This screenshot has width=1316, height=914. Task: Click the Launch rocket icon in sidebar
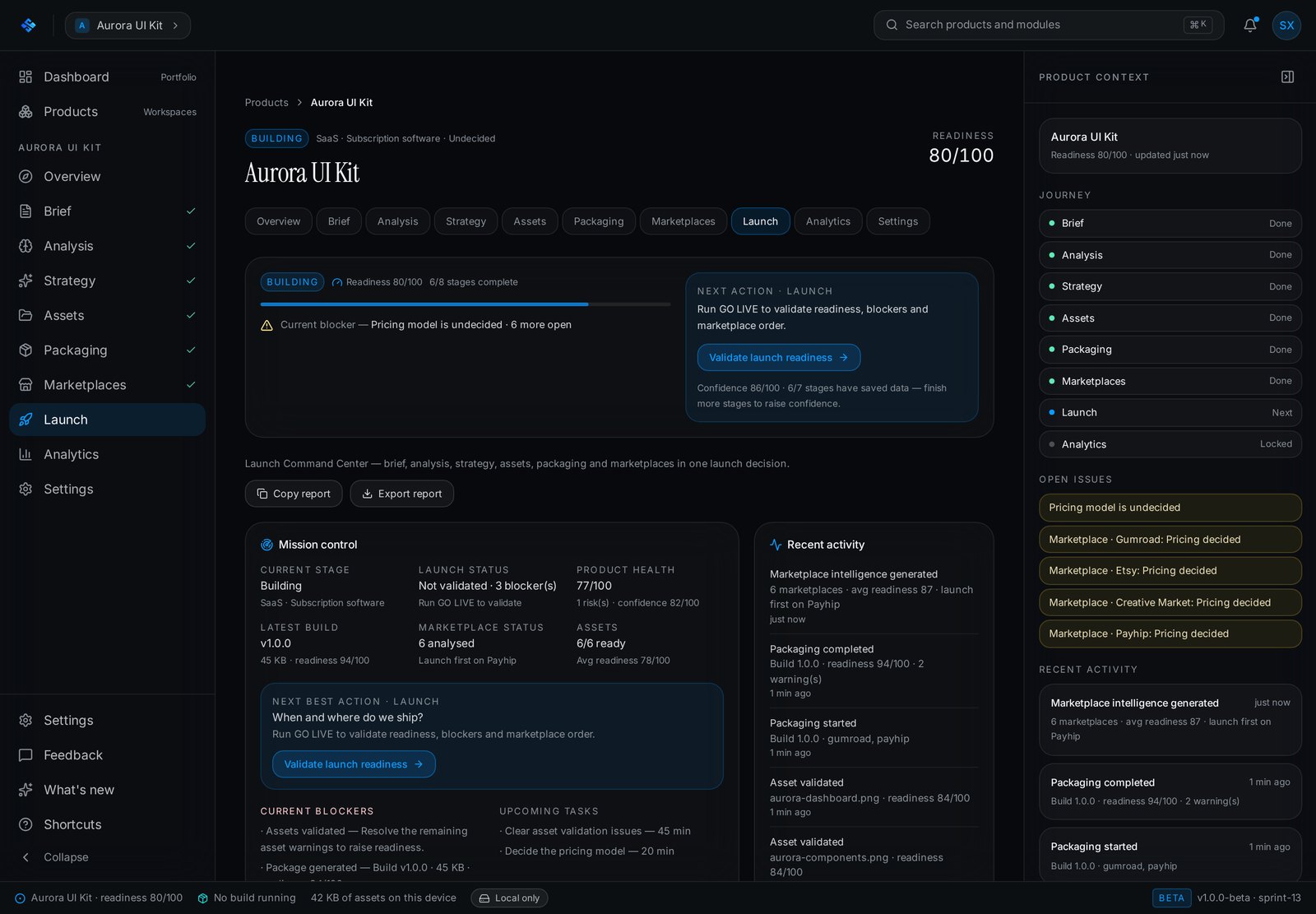point(25,420)
